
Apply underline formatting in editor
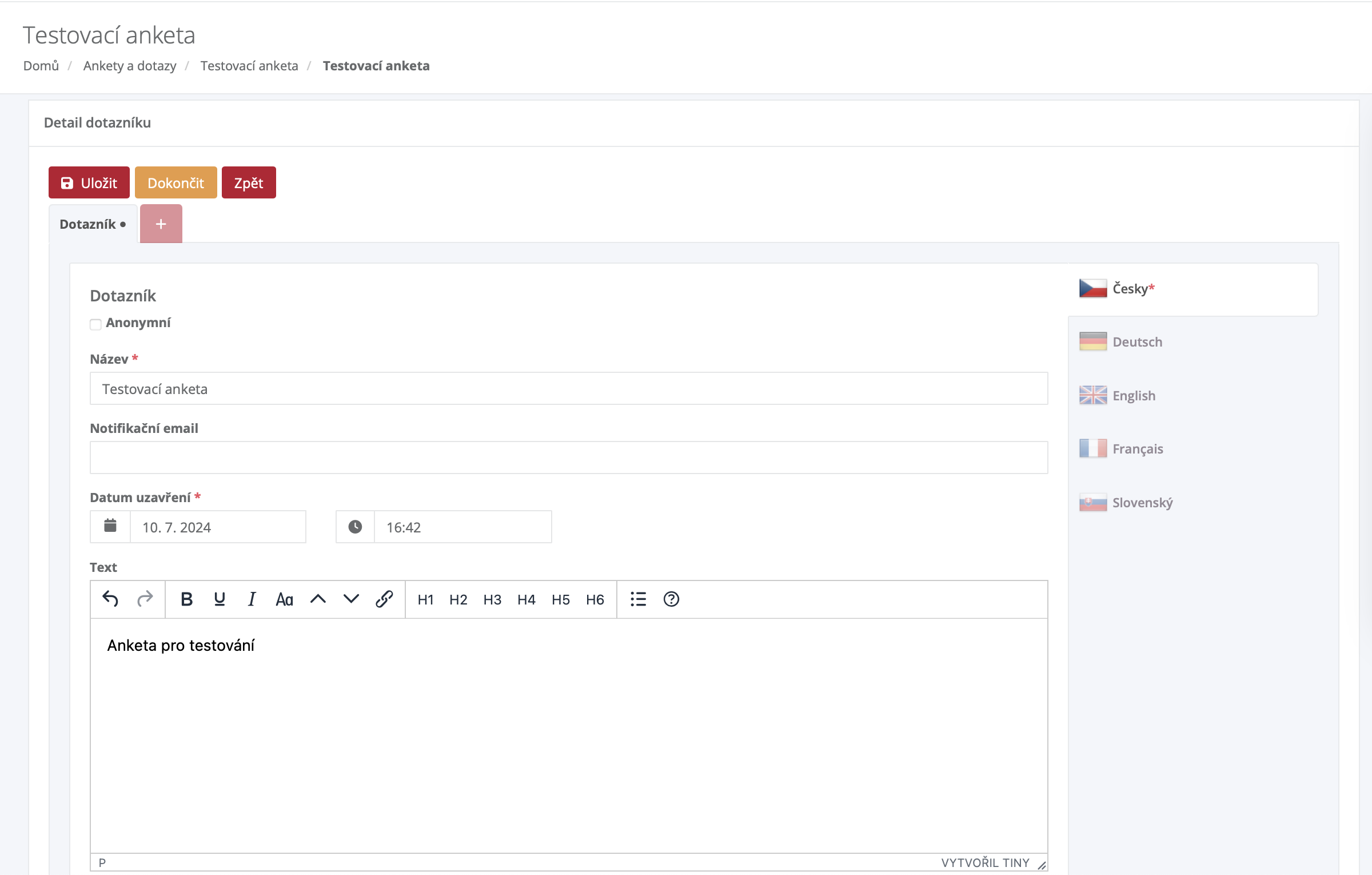pos(219,599)
